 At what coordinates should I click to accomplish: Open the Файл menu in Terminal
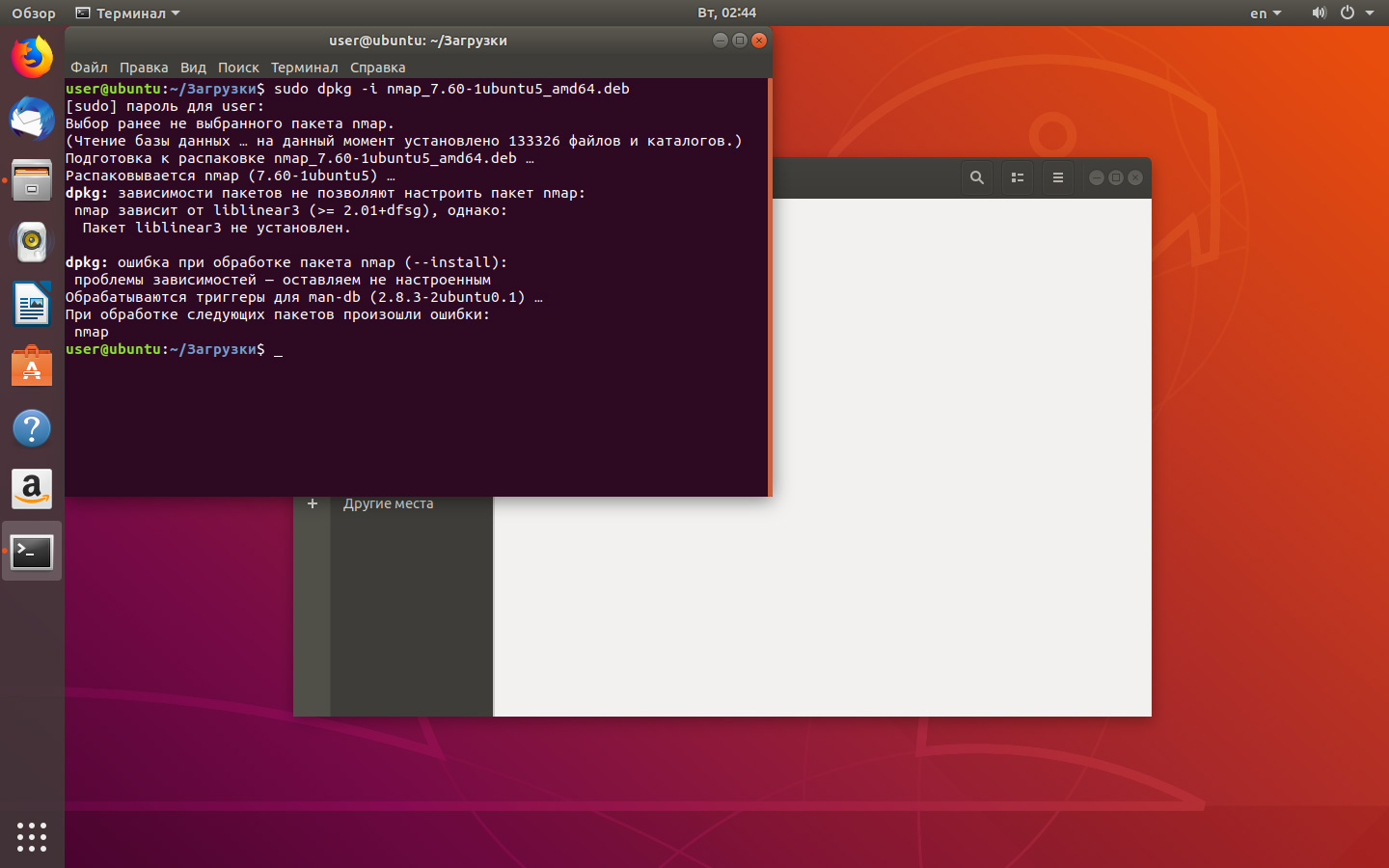tap(89, 68)
